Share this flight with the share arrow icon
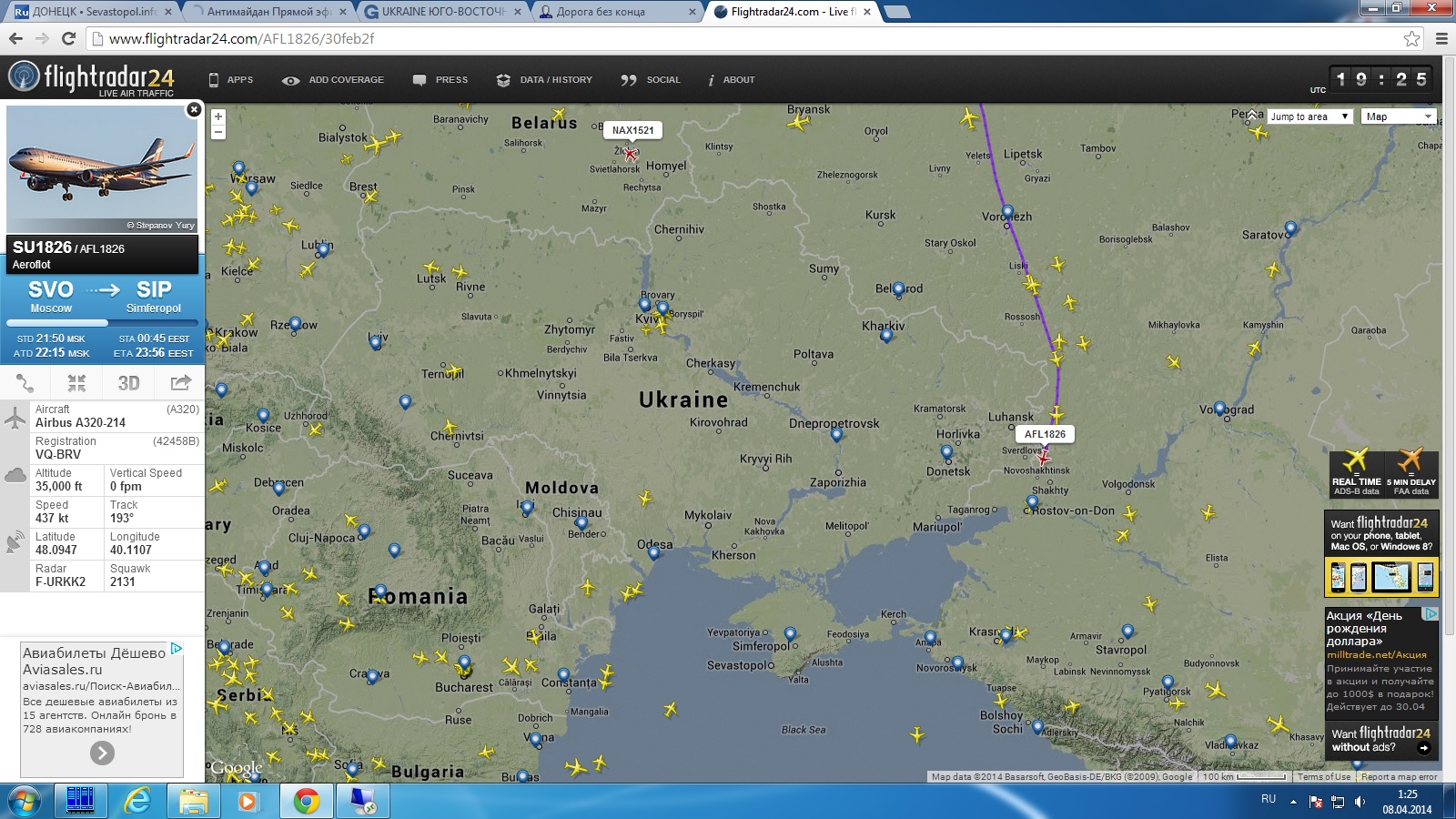 click(180, 383)
